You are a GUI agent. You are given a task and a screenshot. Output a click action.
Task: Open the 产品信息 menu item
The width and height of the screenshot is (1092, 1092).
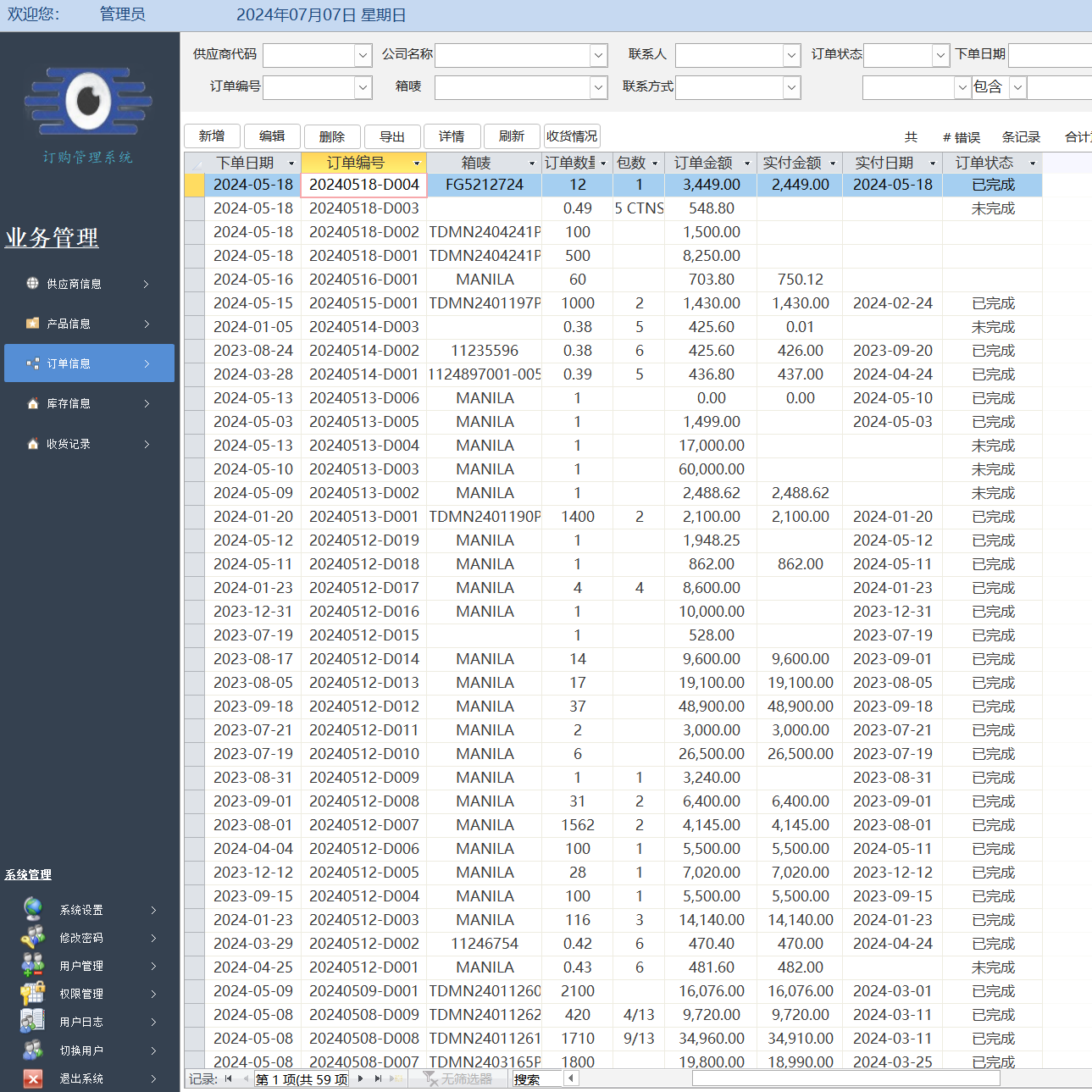tap(89, 323)
